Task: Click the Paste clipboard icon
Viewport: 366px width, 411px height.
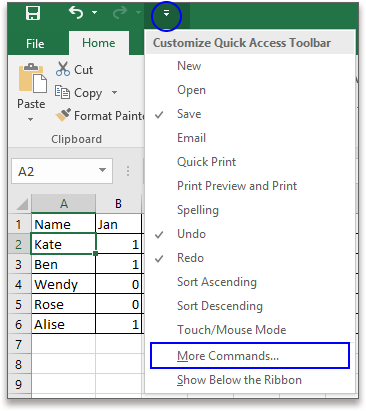Action: click(32, 78)
